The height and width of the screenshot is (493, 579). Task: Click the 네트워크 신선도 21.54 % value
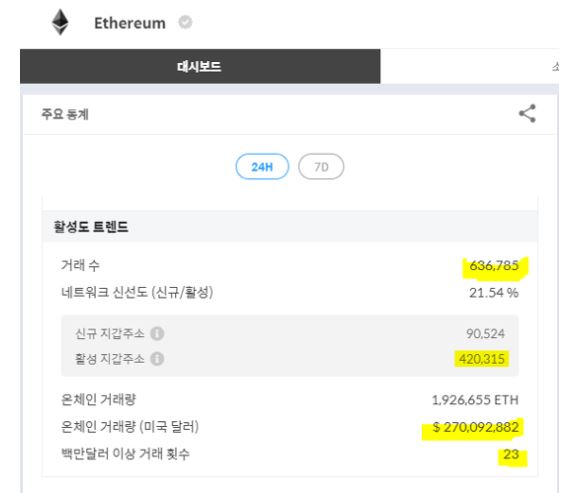494,293
